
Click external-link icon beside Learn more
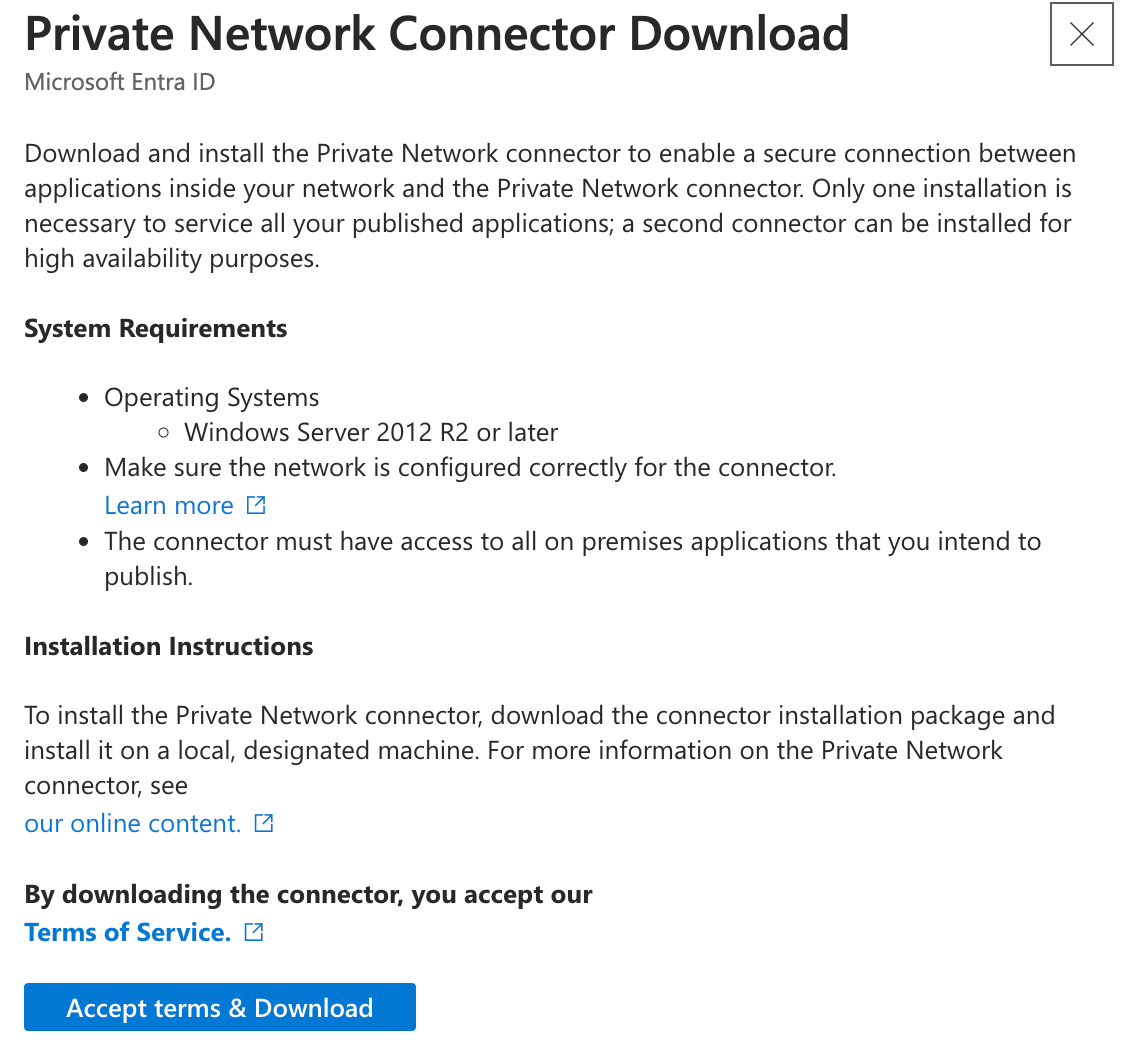tap(256, 505)
